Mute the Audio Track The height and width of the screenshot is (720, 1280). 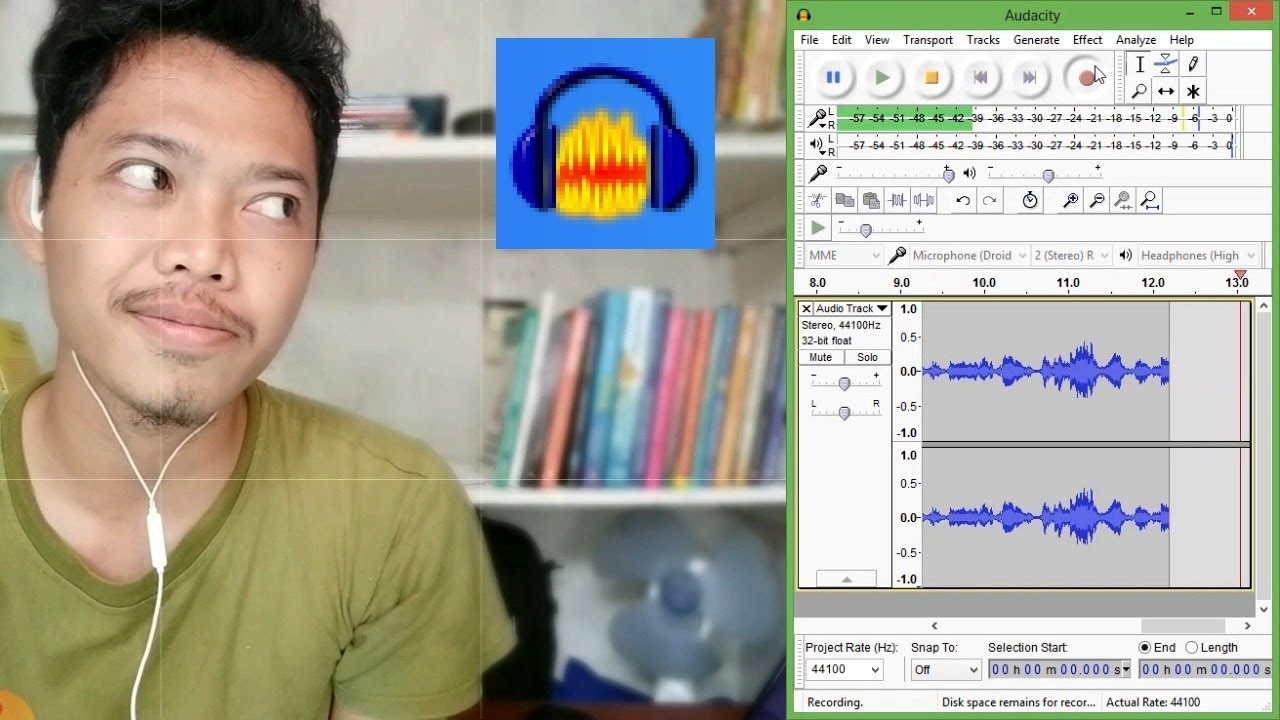click(820, 357)
